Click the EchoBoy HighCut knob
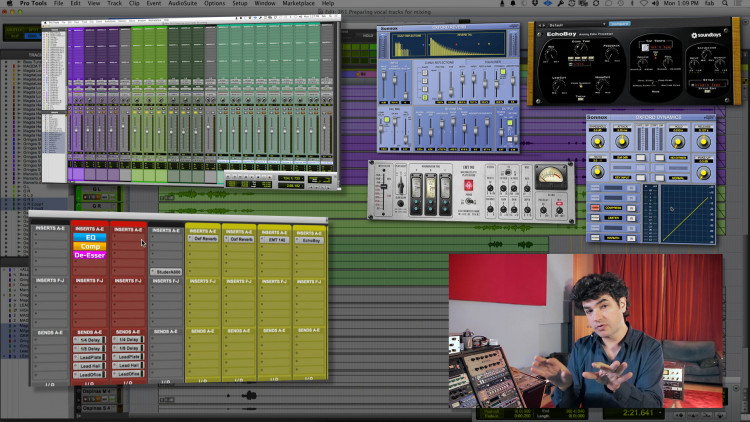Screen dimensions: 750x422 click(x=602, y=85)
